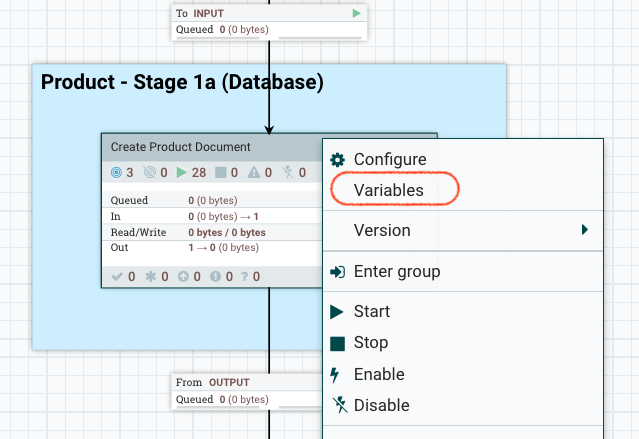Click the stopped components square icon
Viewport: 639px width, 439px height.
coord(221,172)
